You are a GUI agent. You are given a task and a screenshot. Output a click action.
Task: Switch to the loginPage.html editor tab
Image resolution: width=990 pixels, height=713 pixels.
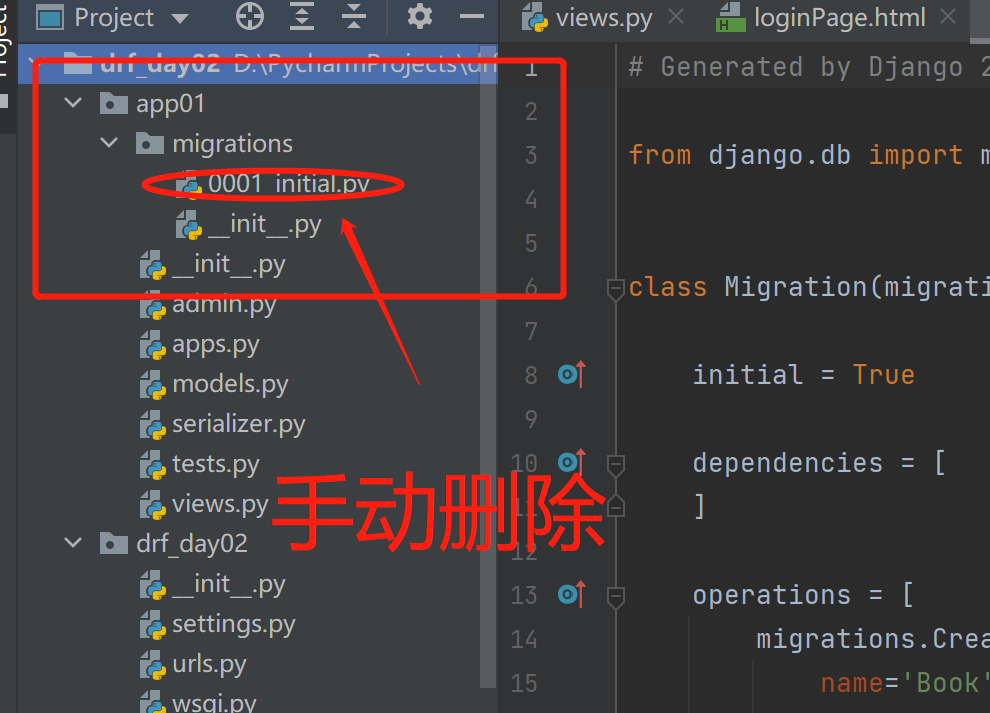point(821,18)
